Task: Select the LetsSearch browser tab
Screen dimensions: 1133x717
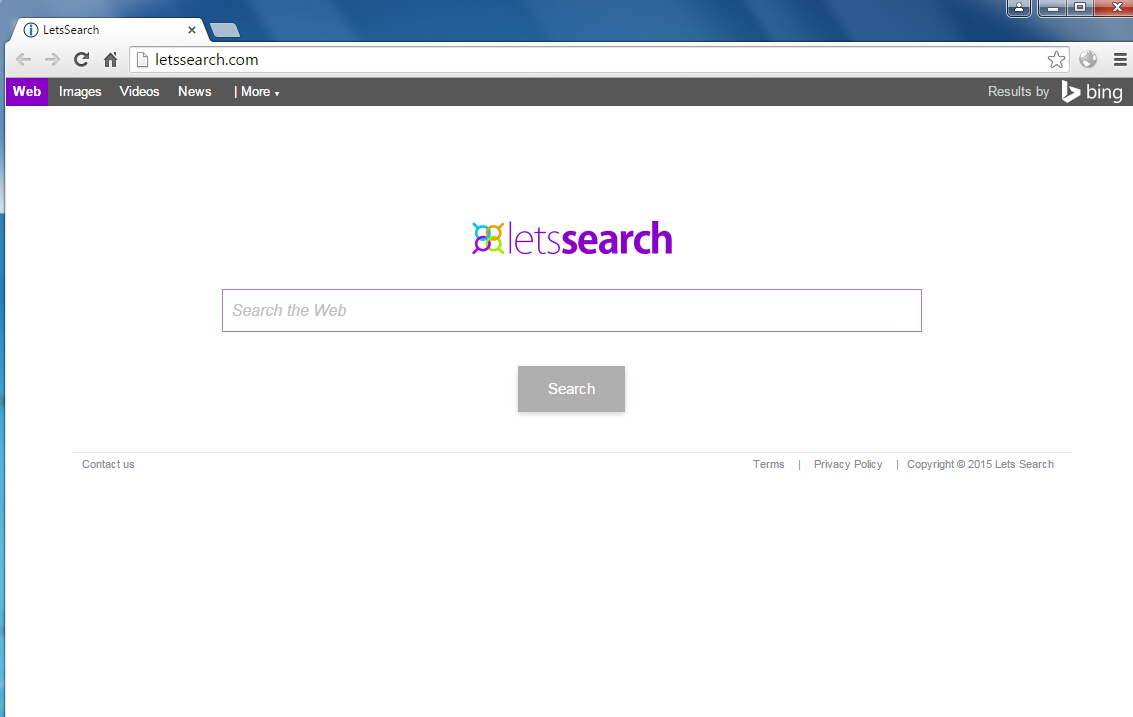Action: click(x=108, y=30)
